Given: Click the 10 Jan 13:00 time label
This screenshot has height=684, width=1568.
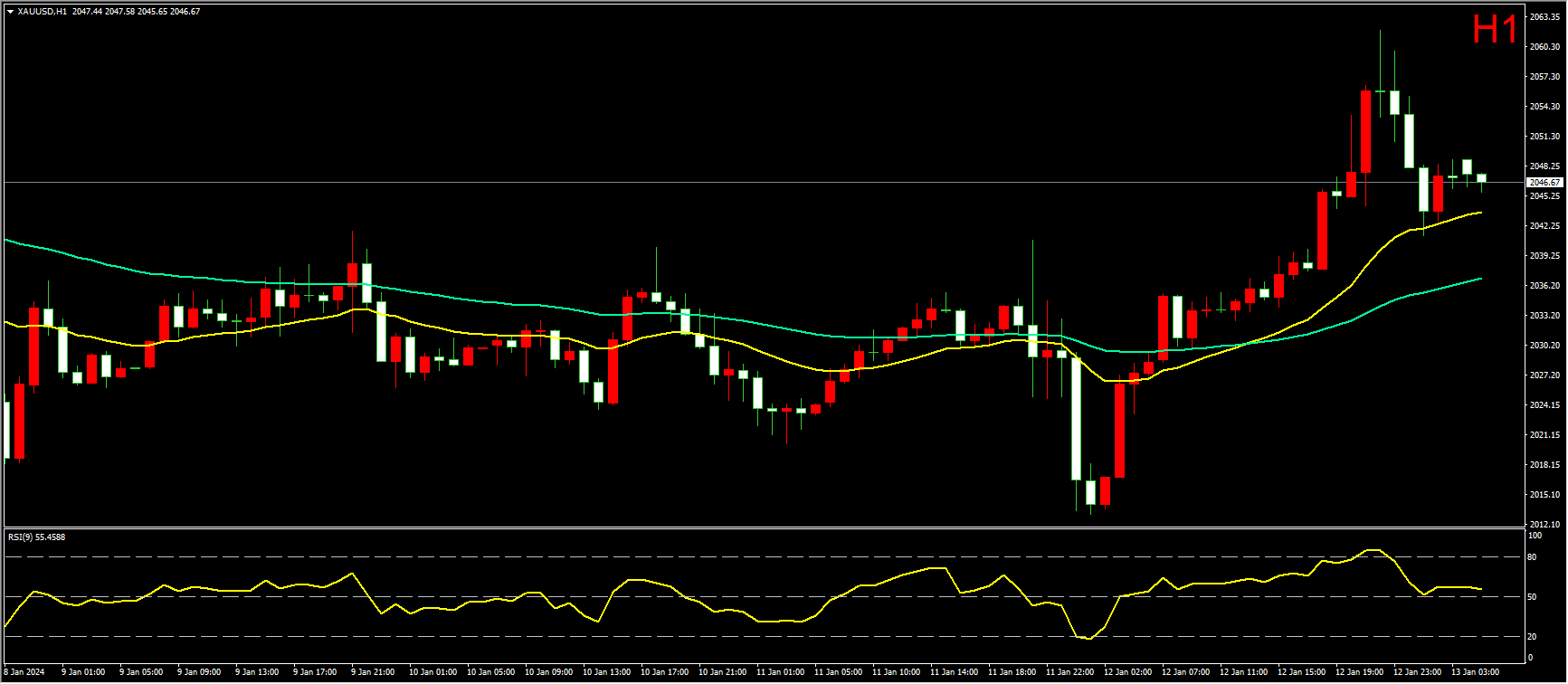Looking at the screenshot, I should click(x=606, y=672).
